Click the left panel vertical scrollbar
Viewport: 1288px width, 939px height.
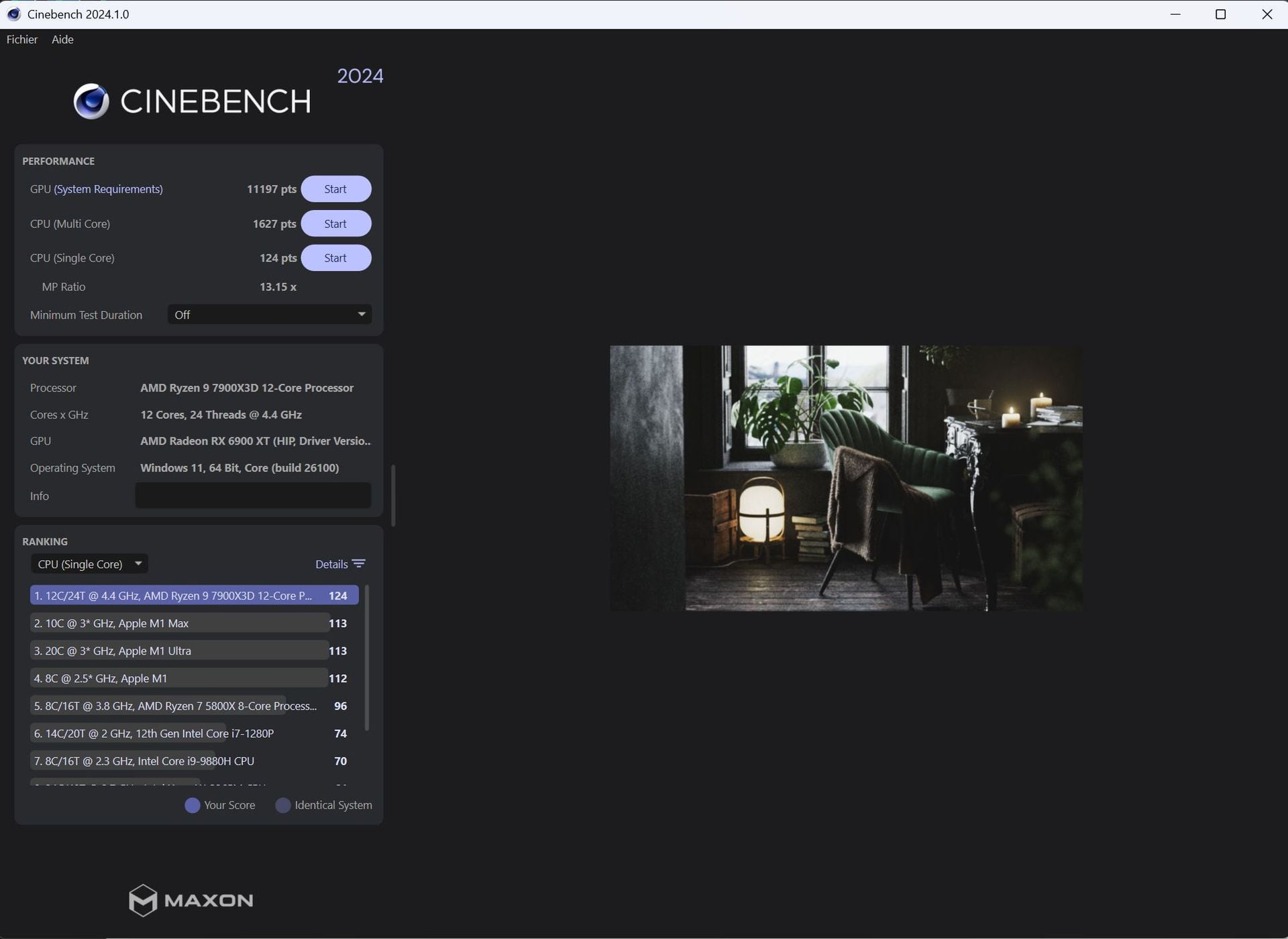[393, 495]
